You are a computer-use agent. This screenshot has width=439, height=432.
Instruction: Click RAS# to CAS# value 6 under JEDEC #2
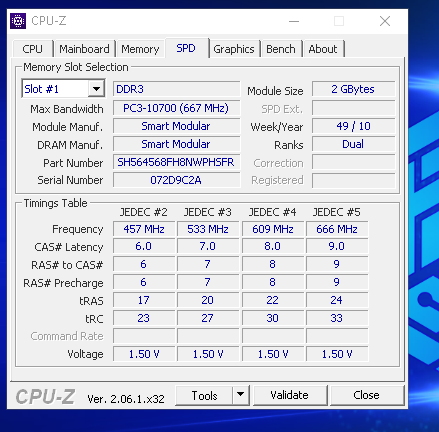144,264
